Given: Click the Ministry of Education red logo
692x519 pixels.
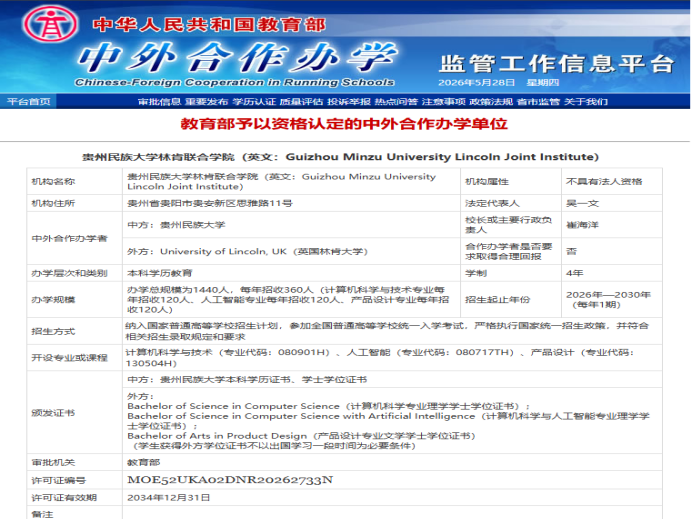Looking at the screenshot, I should [x=50, y=24].
